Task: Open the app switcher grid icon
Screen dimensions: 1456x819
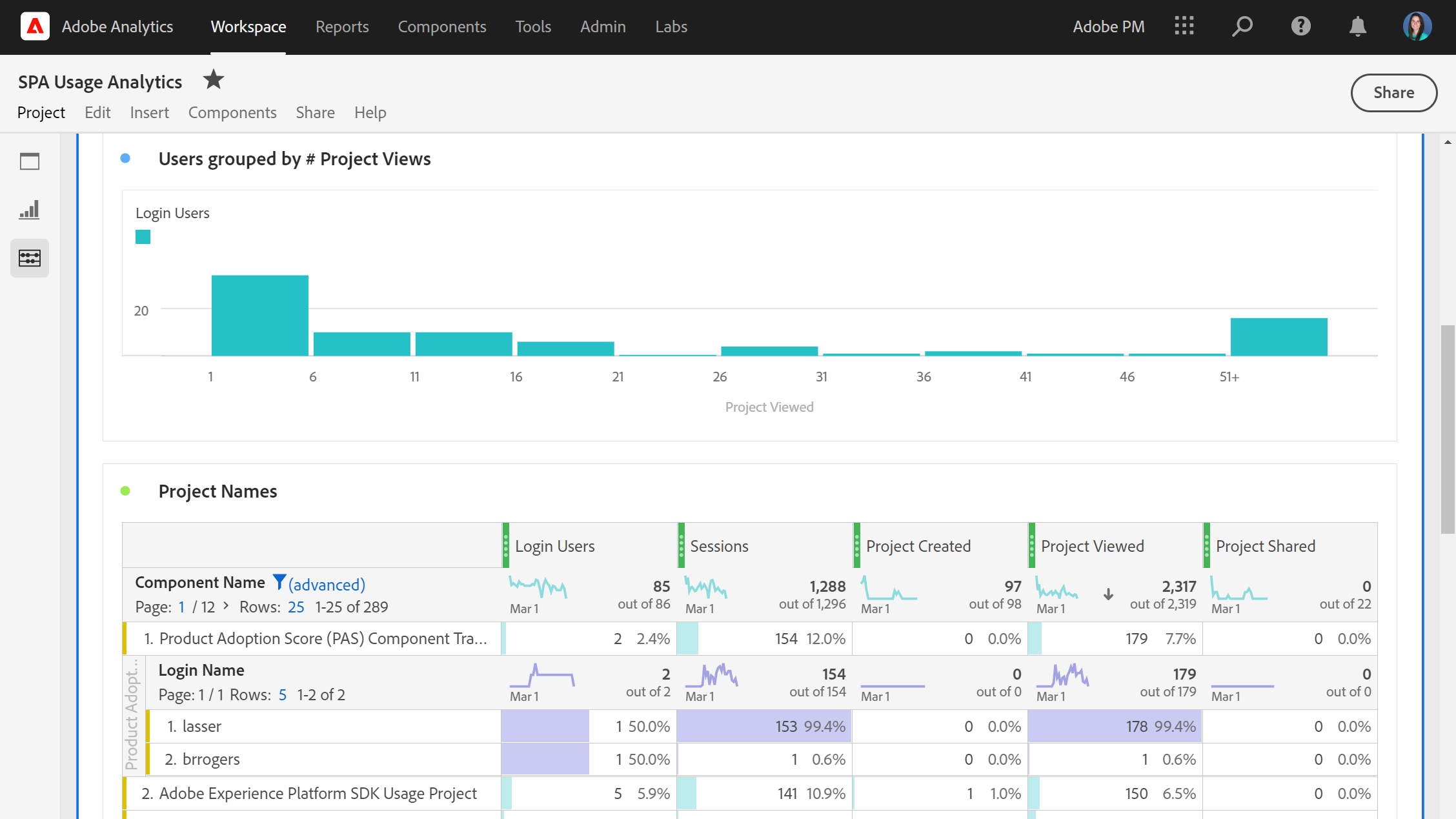Action: 1184,26
